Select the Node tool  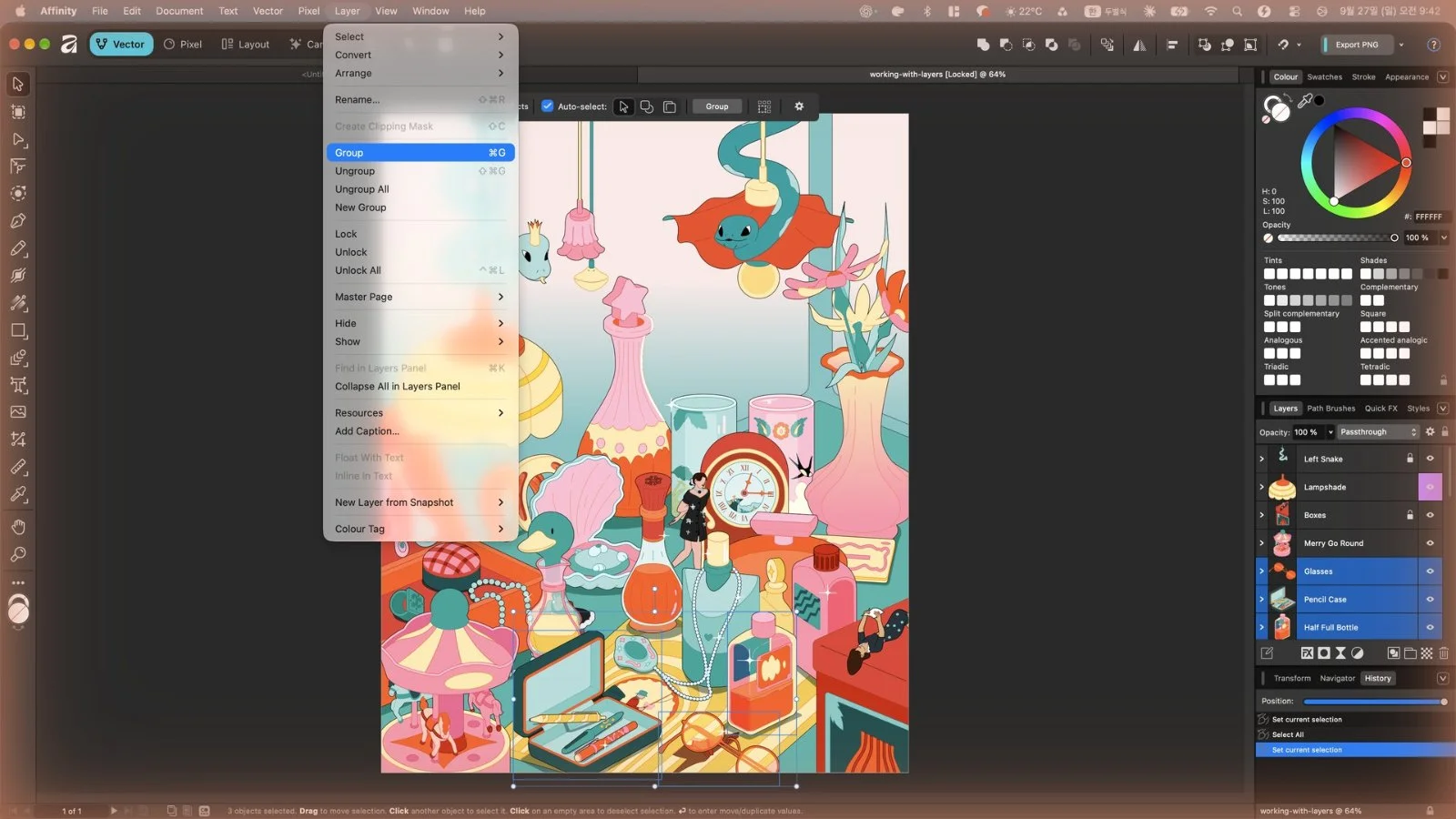[18, 139]
